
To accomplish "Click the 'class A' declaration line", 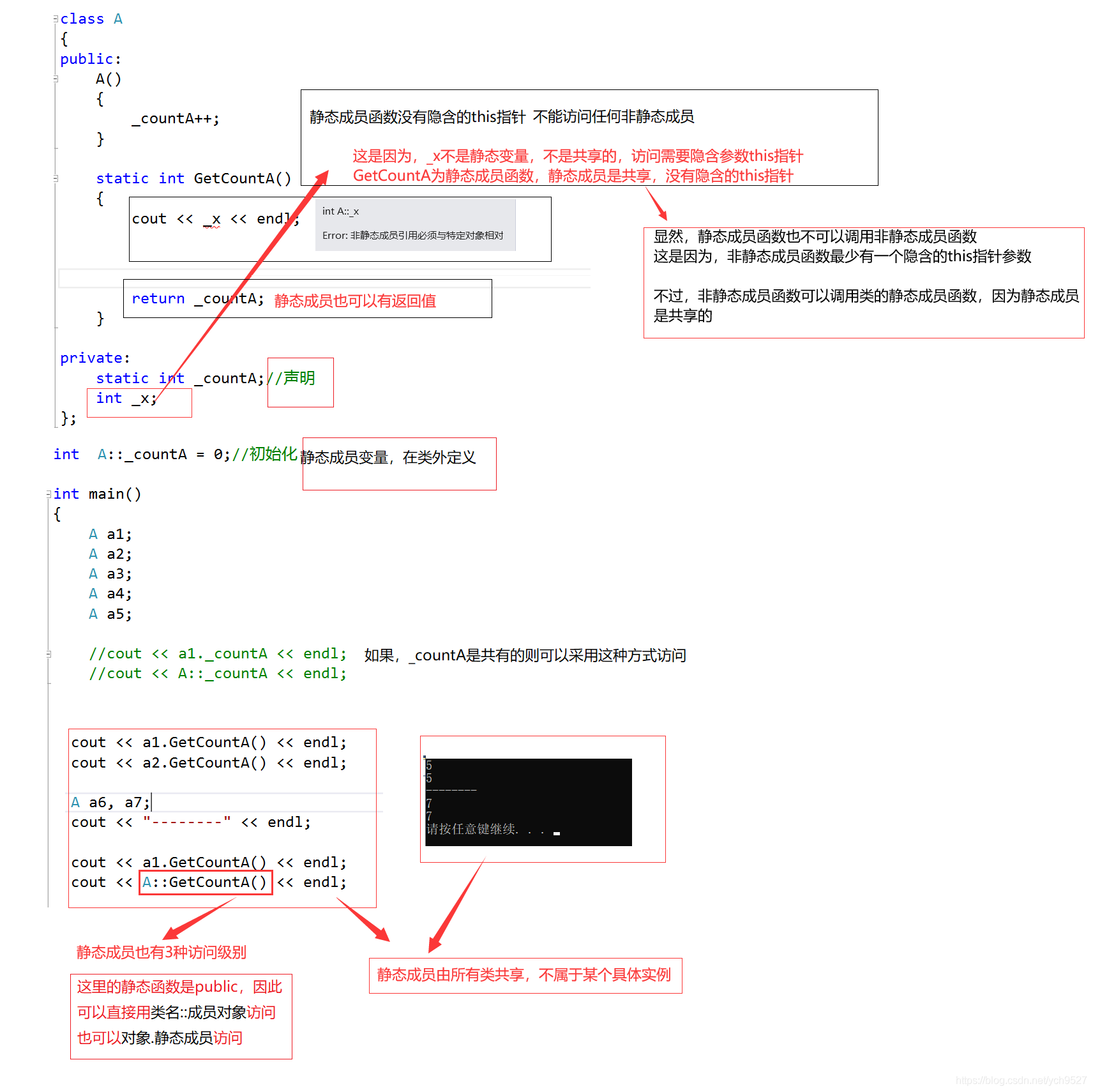I will [91, 19].
